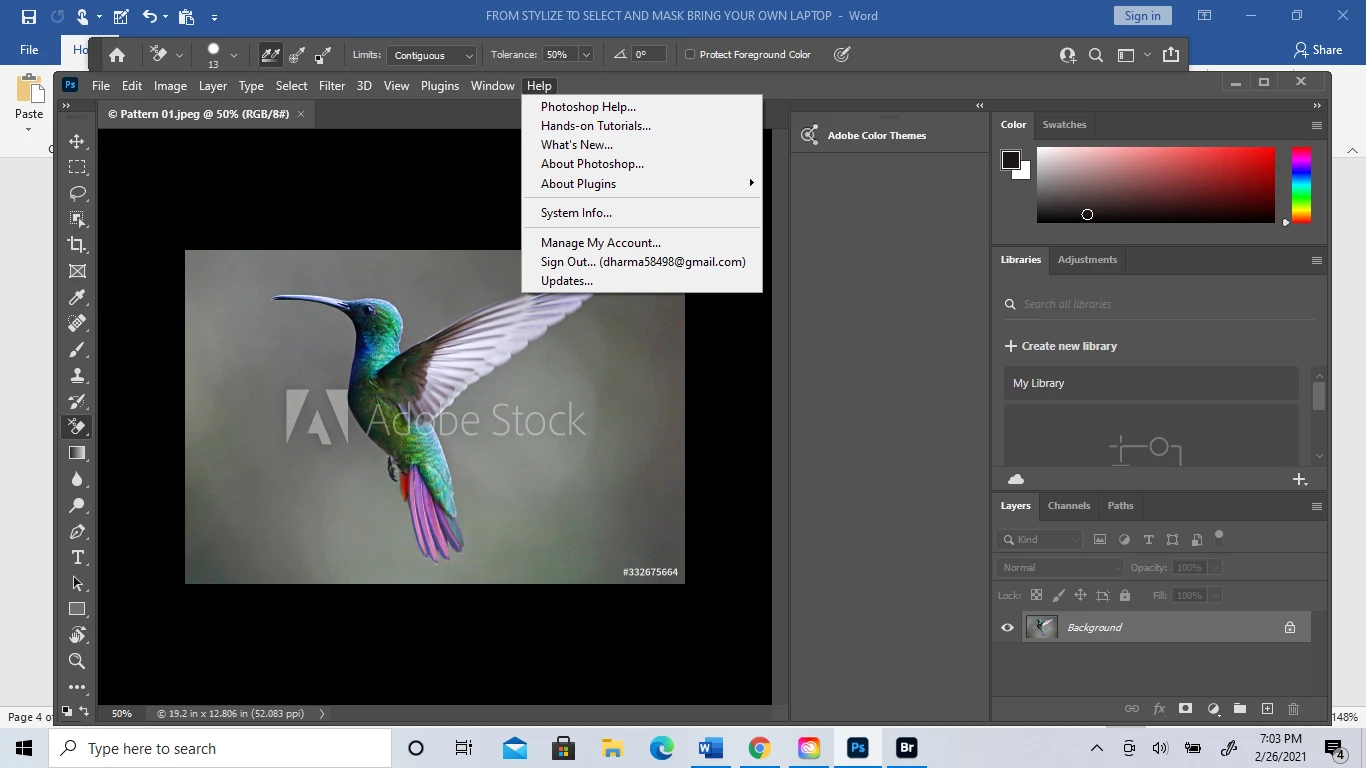This screenshot has width=1366, height=768.
Task: Pick the Eyedropper tool
Action: point(77,297)
